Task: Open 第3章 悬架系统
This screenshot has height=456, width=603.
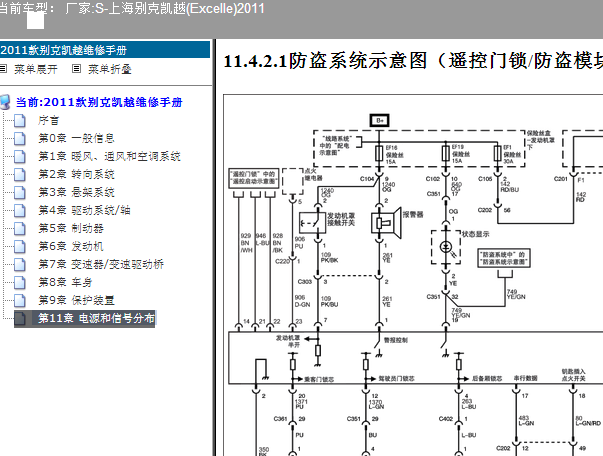Action: coord(76,192)
